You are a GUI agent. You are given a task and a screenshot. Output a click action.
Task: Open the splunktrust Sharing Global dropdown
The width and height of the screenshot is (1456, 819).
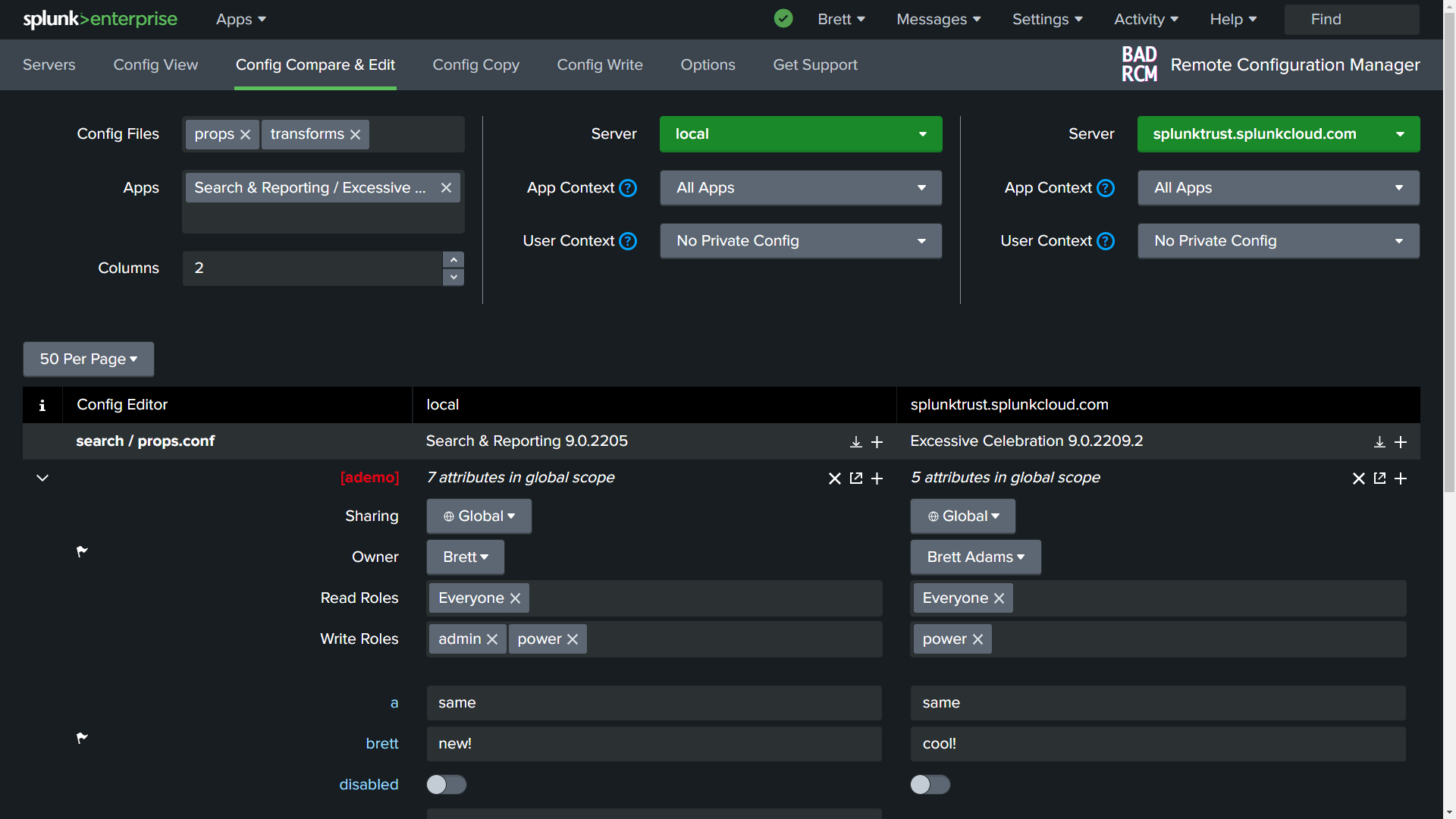click(x=962, y=516)
